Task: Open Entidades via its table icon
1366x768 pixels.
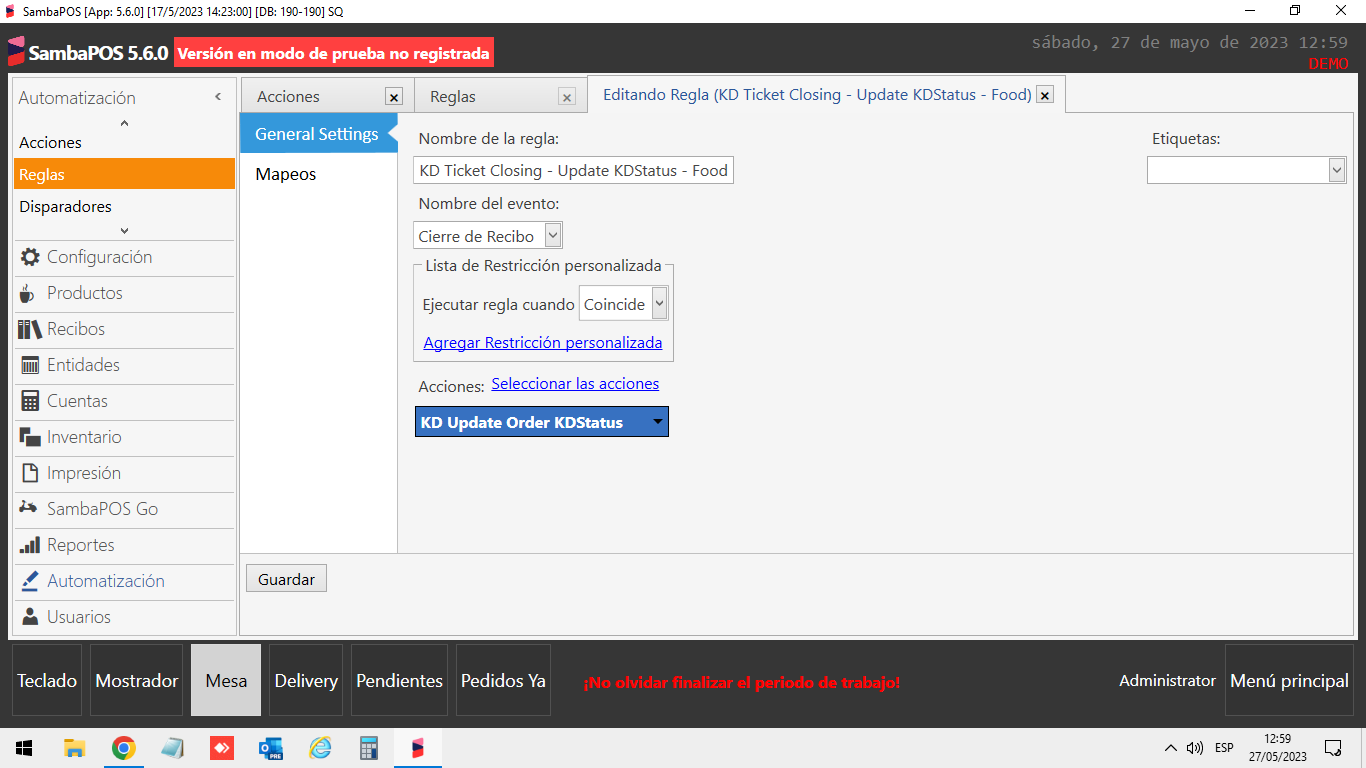Action: pos(30,365)
